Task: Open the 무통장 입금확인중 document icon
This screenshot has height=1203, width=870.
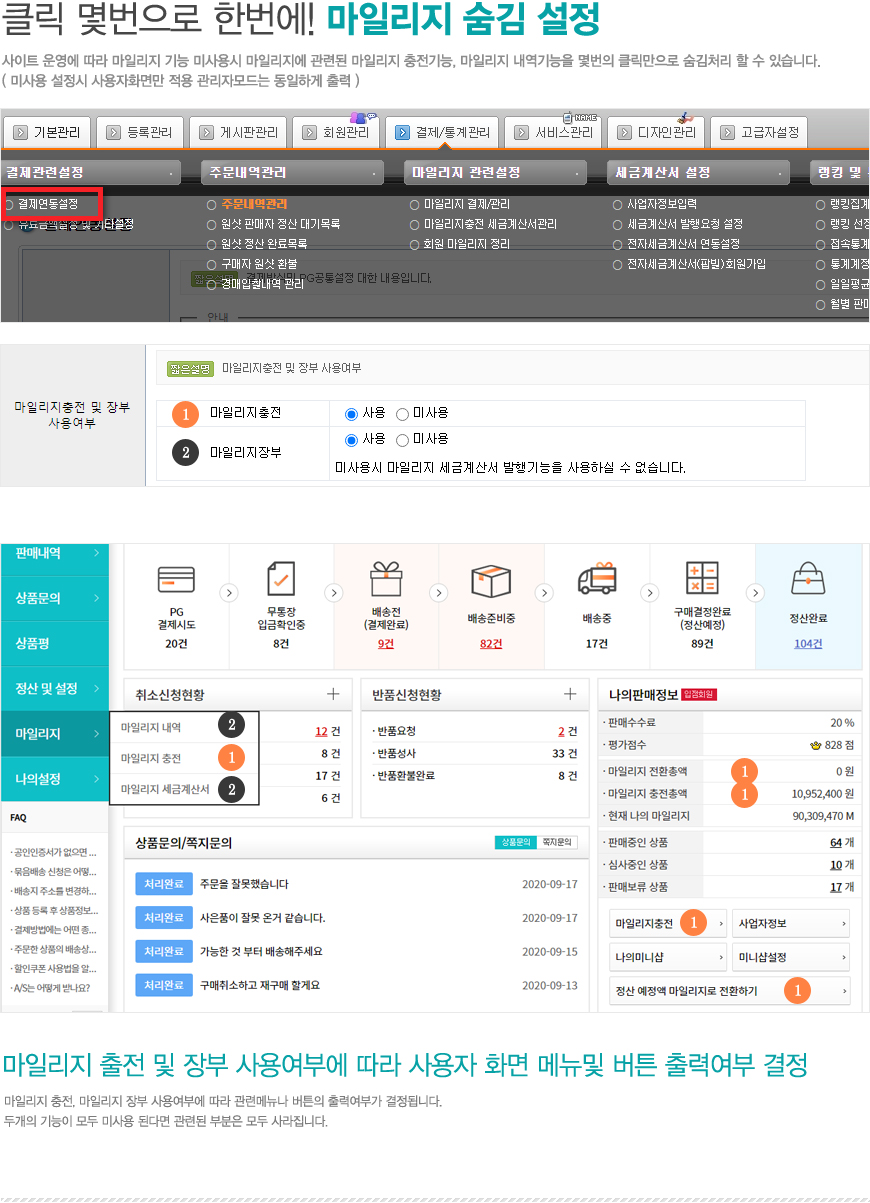Action: (280, 580)
